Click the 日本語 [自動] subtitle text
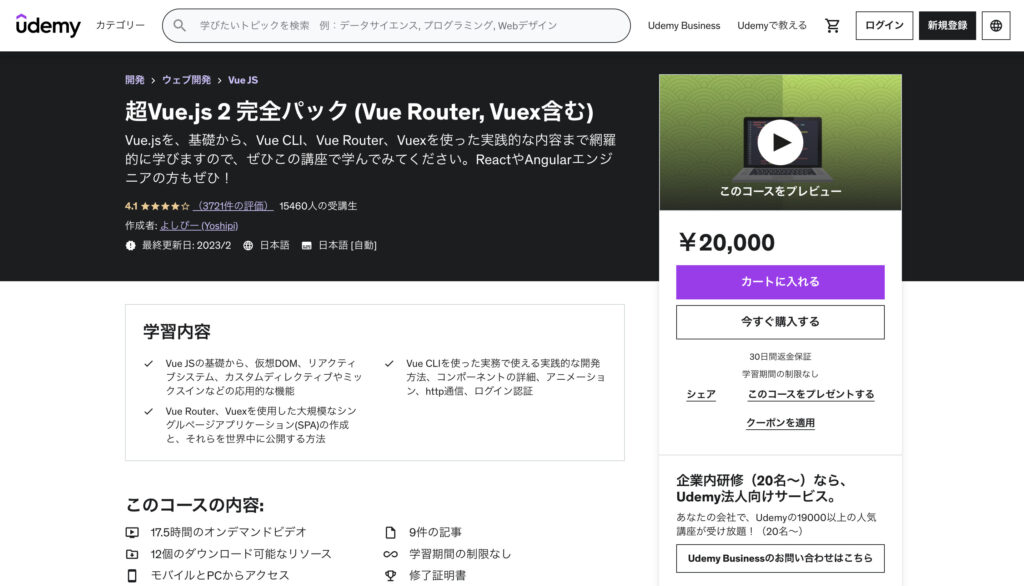1024x586 pixels. [x=347, y=246]
